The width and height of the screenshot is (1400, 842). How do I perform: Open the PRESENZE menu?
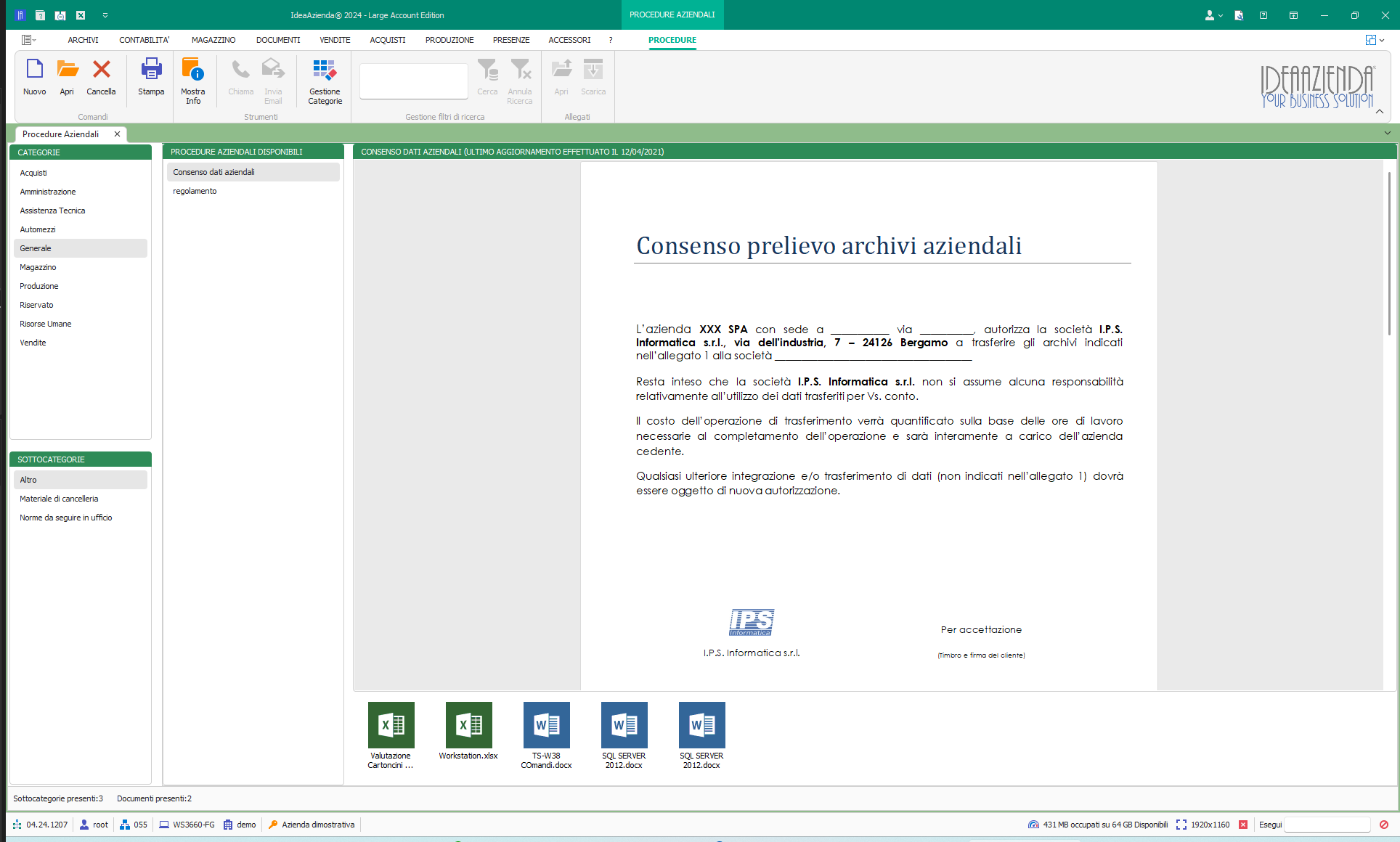tap(511, 40)
